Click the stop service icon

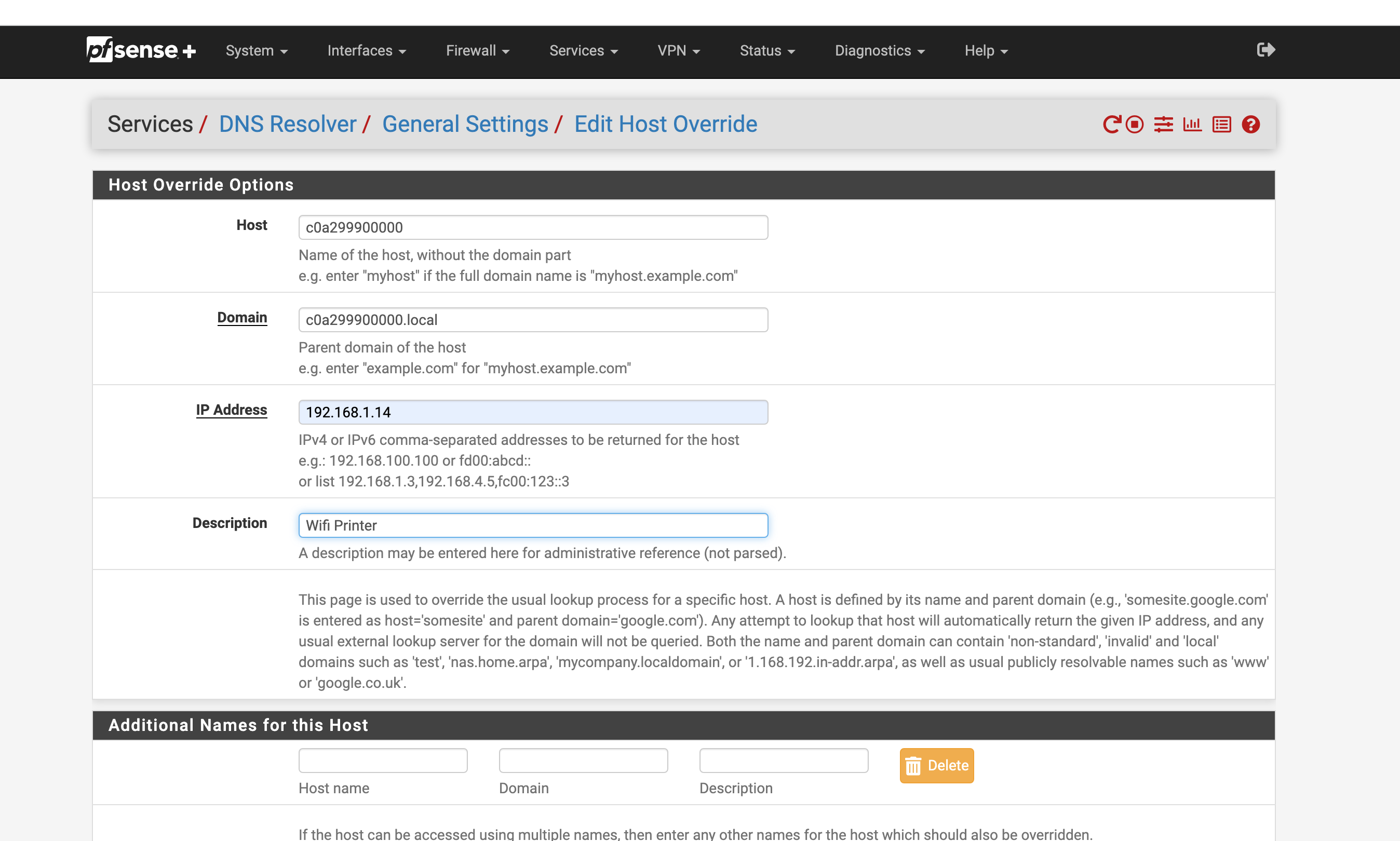point(1135,124)
